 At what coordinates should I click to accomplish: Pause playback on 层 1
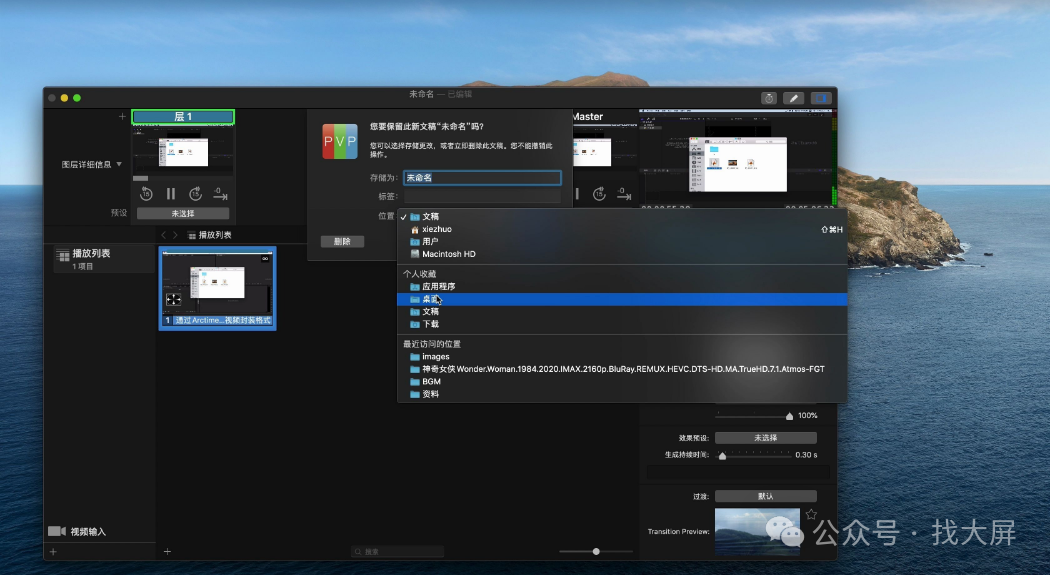(x=170, y=194)
